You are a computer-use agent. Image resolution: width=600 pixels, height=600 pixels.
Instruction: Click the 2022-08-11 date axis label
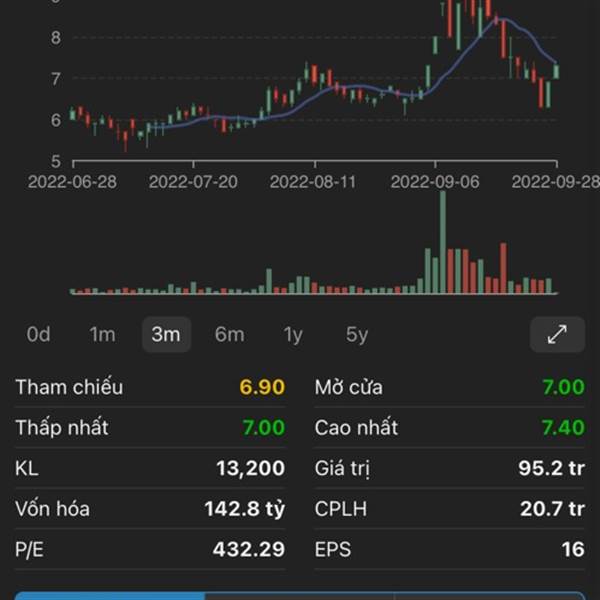pyautogui.click(x=313, y=182)
